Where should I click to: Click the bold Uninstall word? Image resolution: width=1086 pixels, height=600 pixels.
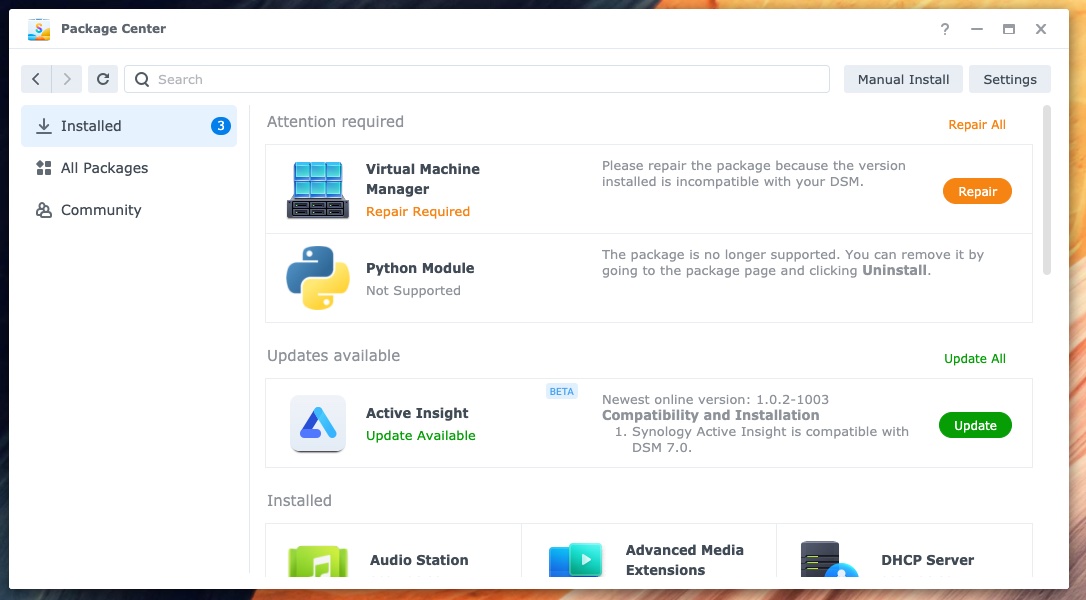tap(894, 270)
